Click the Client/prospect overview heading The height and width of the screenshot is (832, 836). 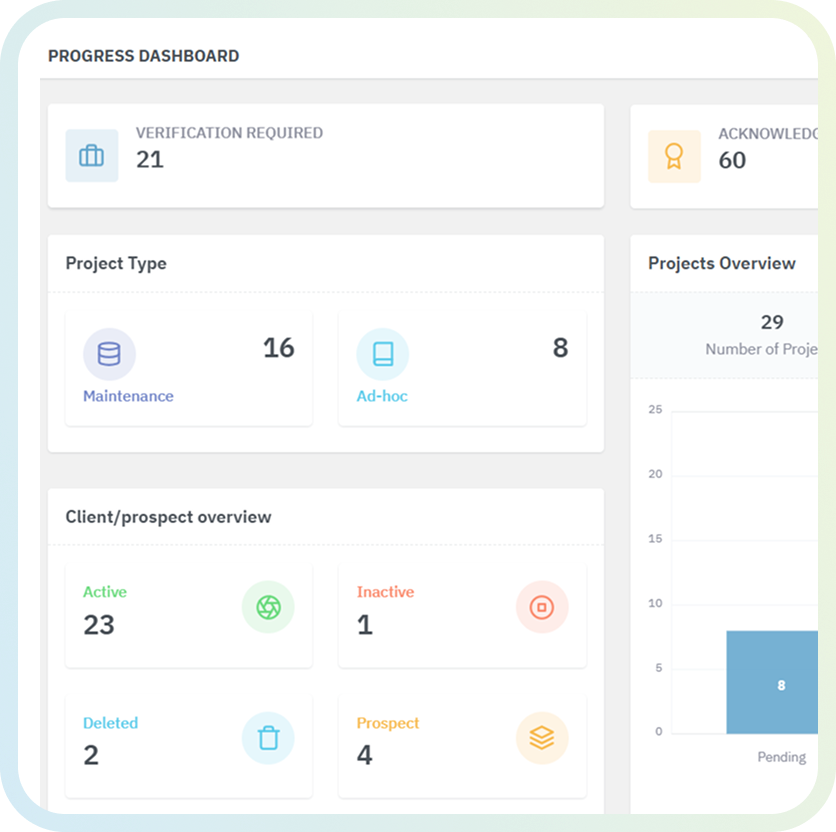coord(168,517)
